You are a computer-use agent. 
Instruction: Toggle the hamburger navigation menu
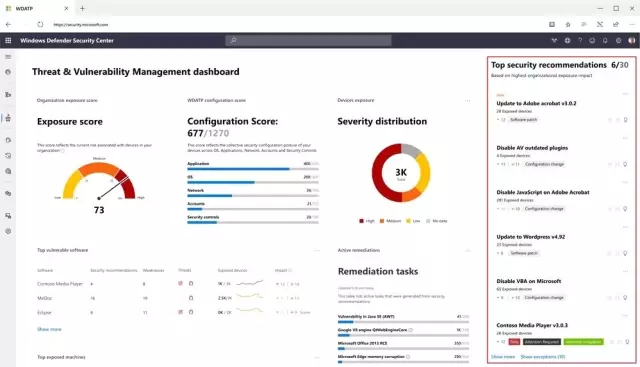[8, 57]
